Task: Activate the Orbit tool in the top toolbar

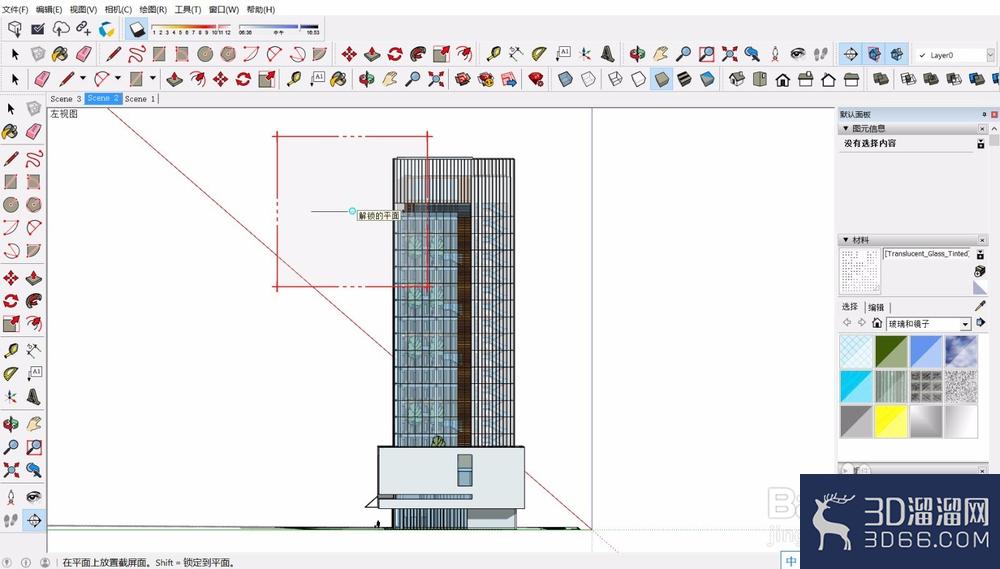Action: coord(637,54)
